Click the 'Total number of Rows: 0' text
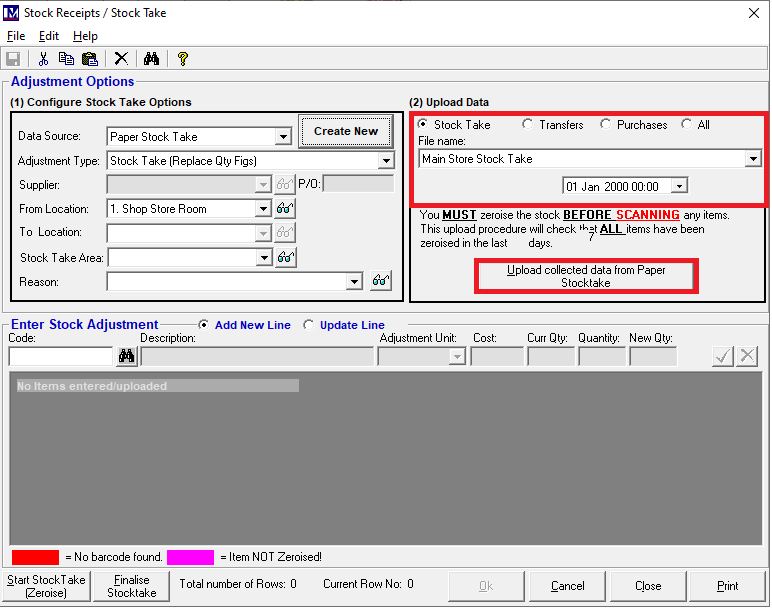Screen dimensions: 772x608 click(x=238, y=584)
